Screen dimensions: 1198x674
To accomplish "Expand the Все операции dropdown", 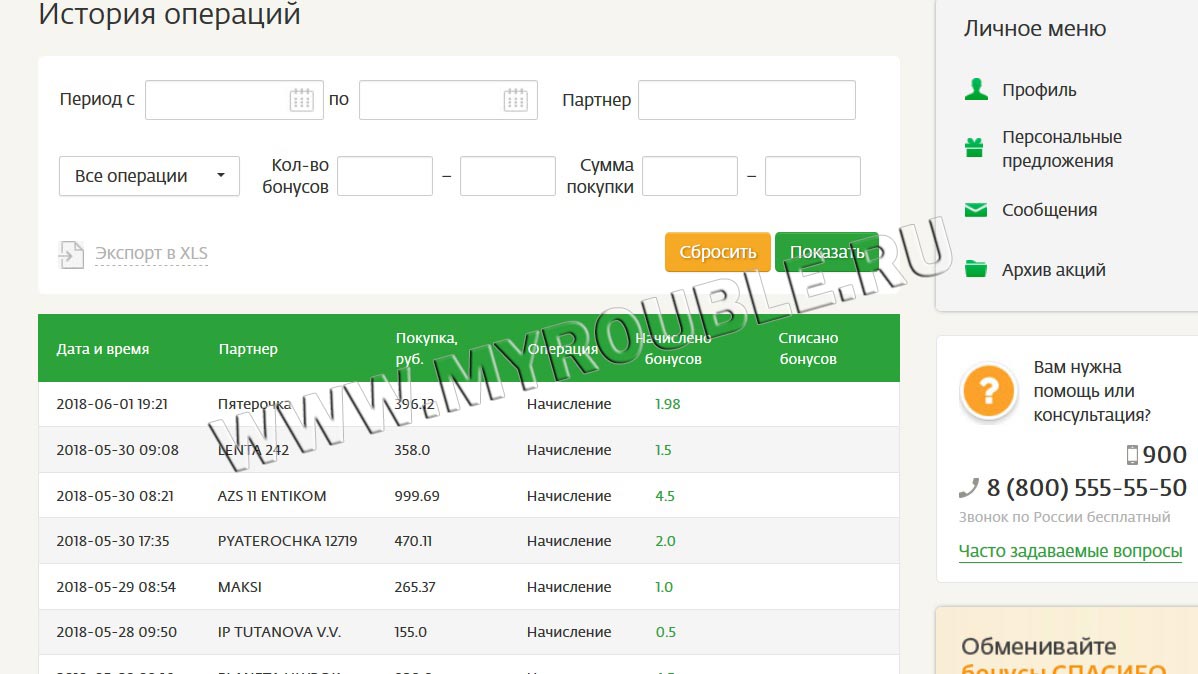I will tap(149, 176).
